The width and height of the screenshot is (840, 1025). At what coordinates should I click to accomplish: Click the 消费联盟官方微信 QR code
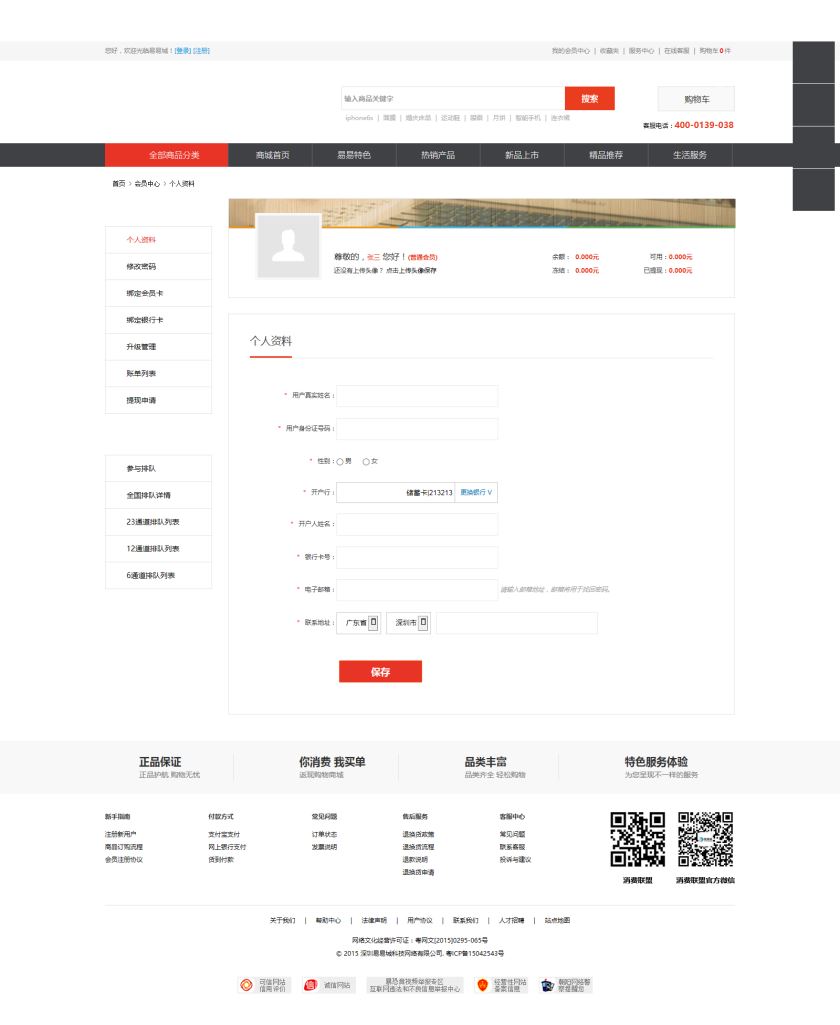(705, 839)
